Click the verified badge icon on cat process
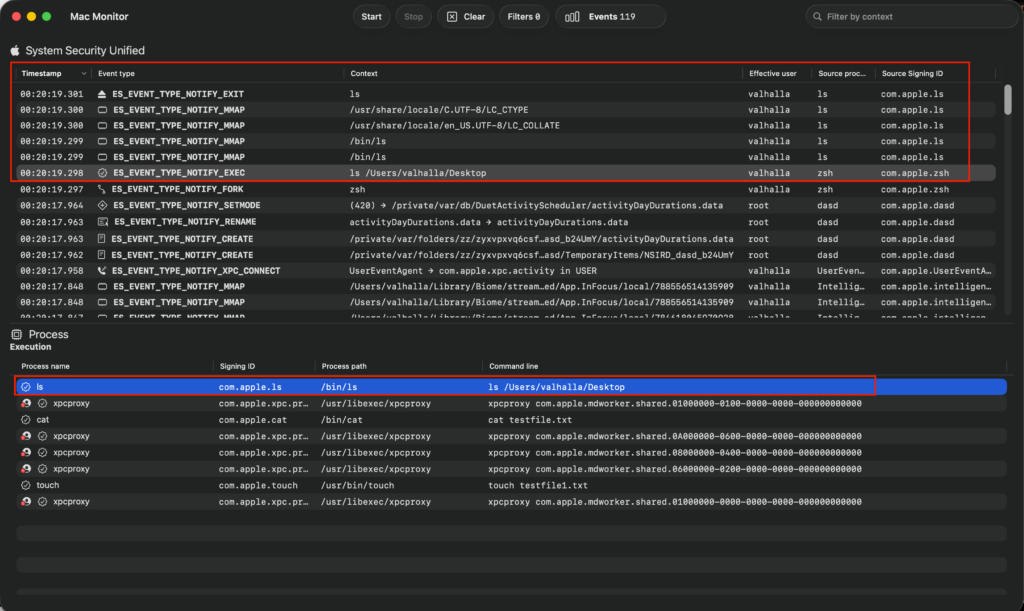The width and height of the screenshot is (1024, 611). tap(25, 420)
